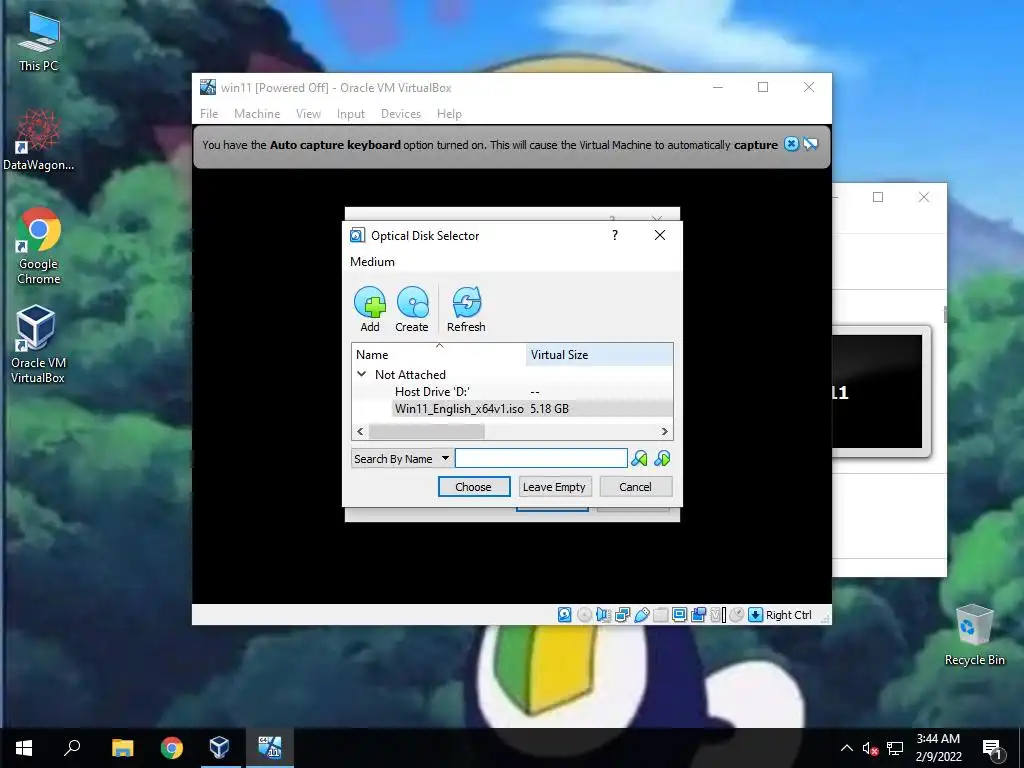This screenshot has width=1024, height=768.
Task: Open the Devices menu
Action: pos(401,114)
